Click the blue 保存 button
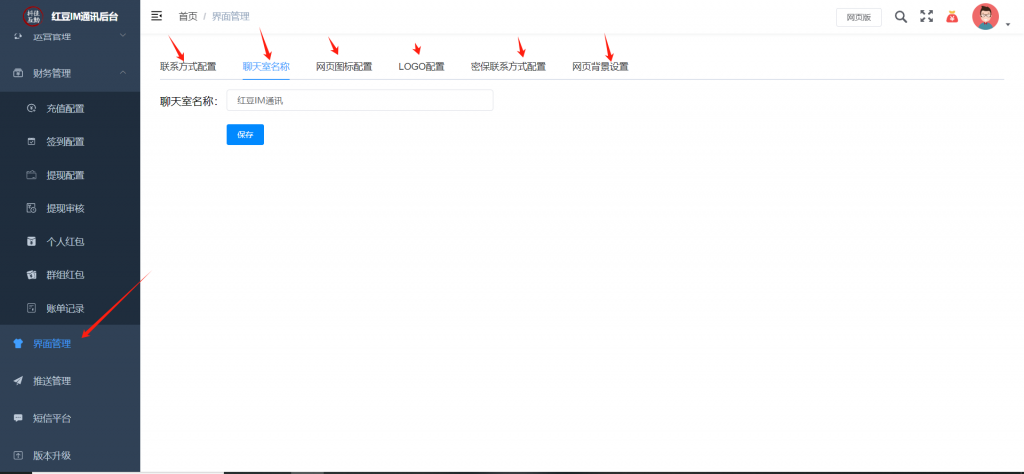The image size is (1024, 474). click(245, 134)
